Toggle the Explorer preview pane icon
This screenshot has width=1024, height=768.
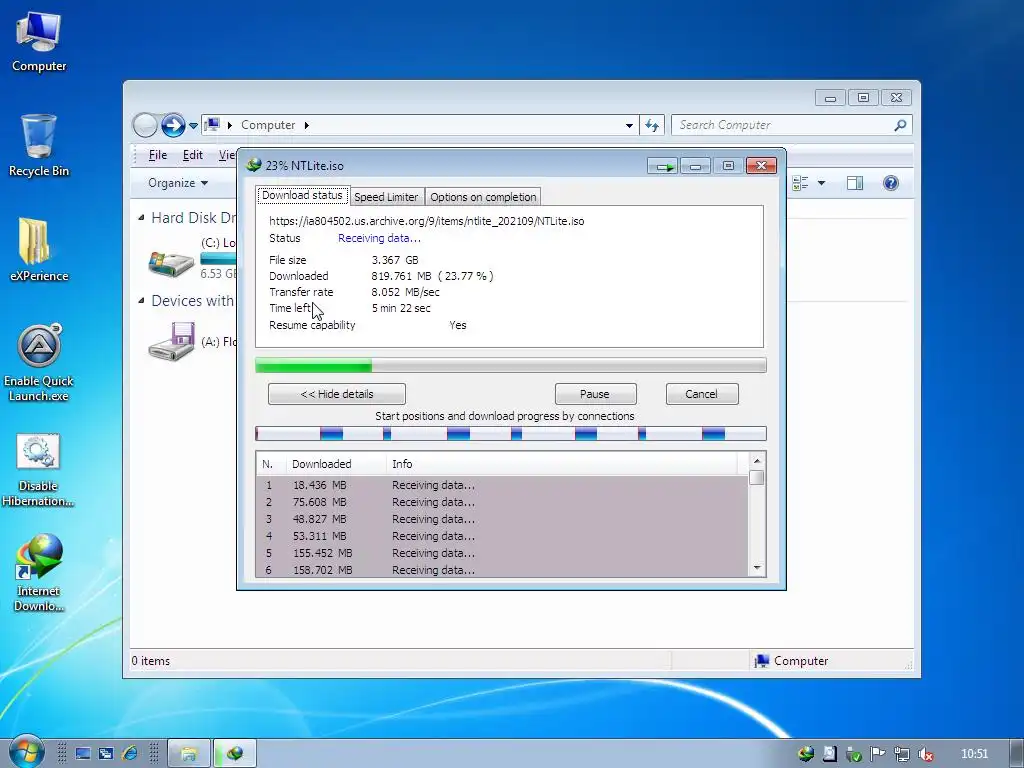(x=854, y=183)
